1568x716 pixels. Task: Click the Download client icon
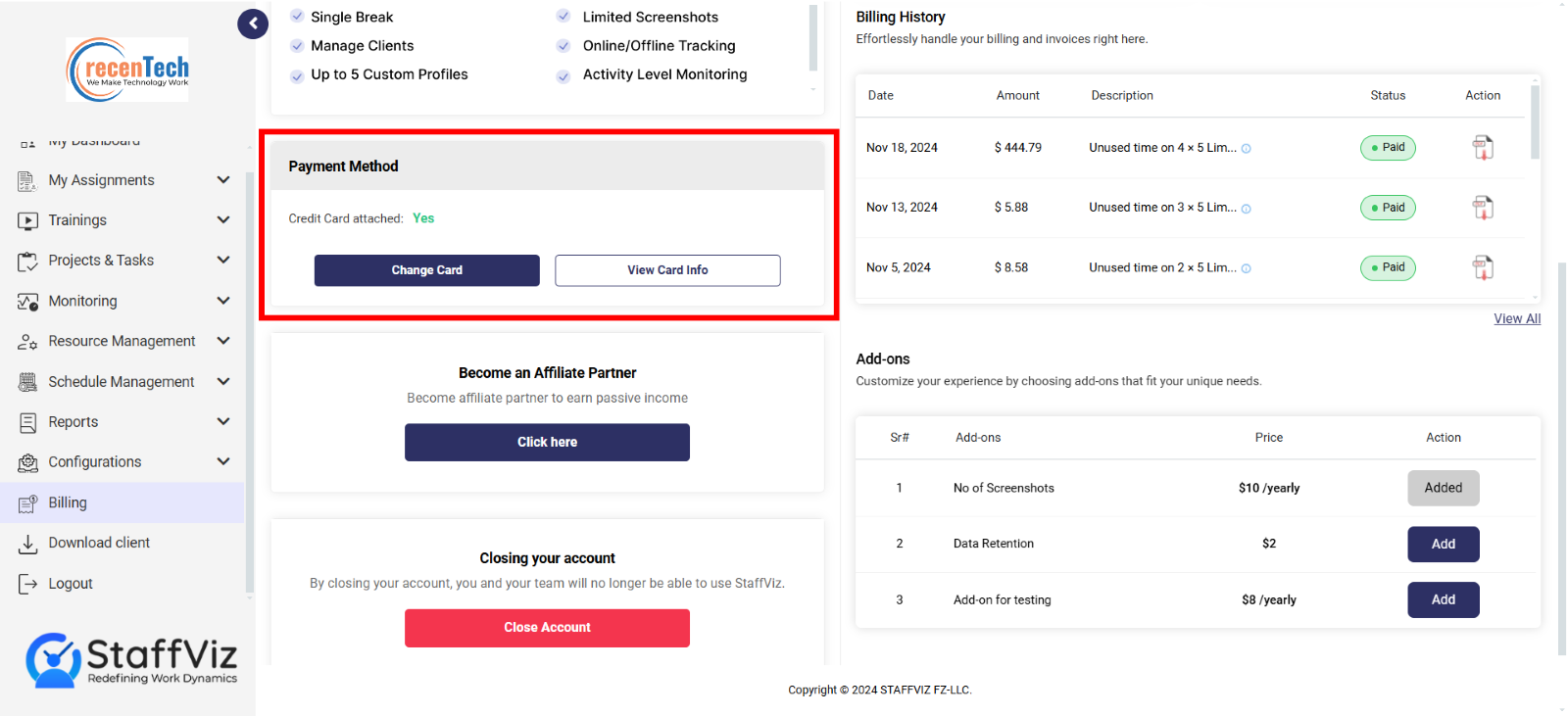pyautogui.click(x=27, y=544)
